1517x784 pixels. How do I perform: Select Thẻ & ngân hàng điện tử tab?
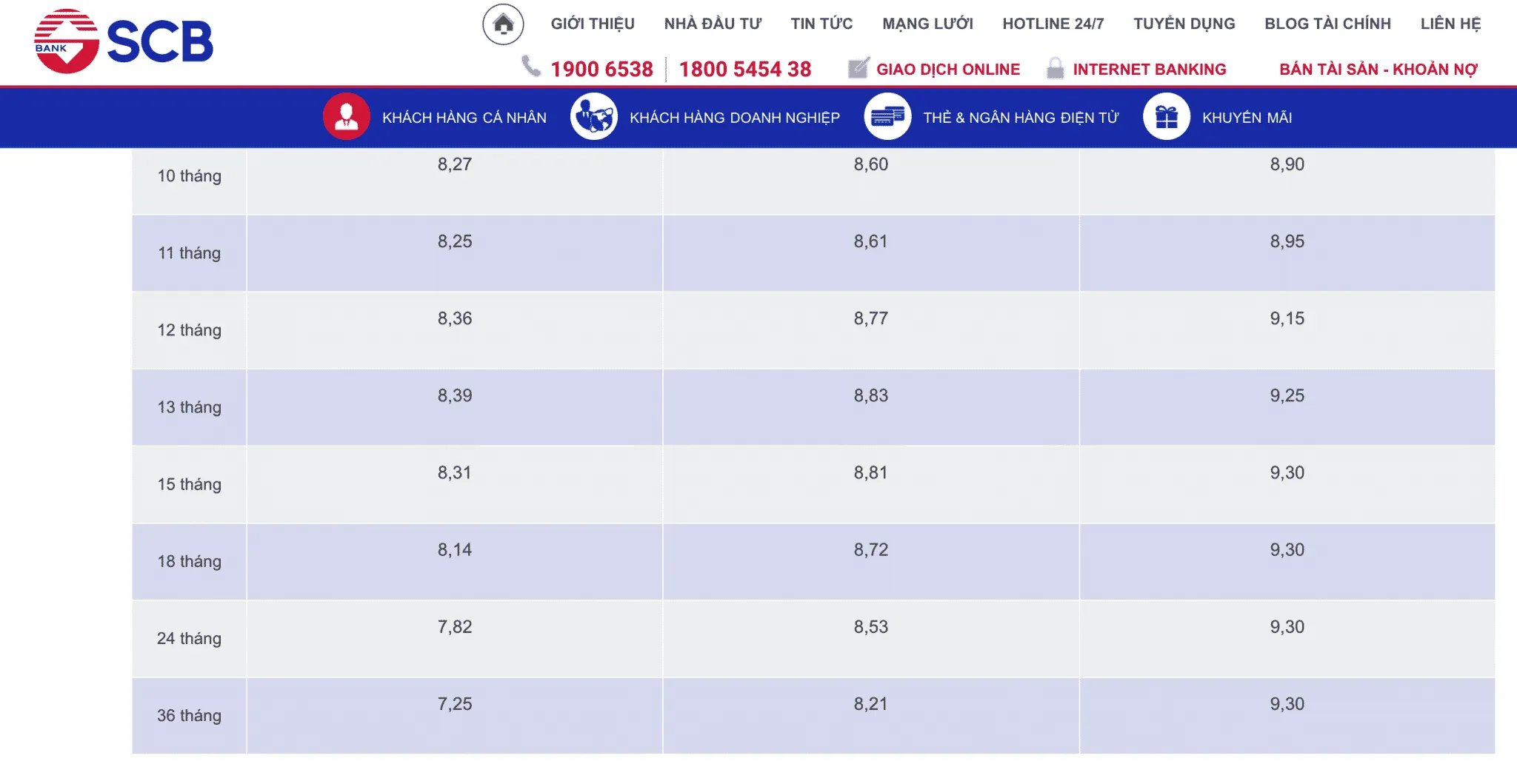click(1021, 118)
